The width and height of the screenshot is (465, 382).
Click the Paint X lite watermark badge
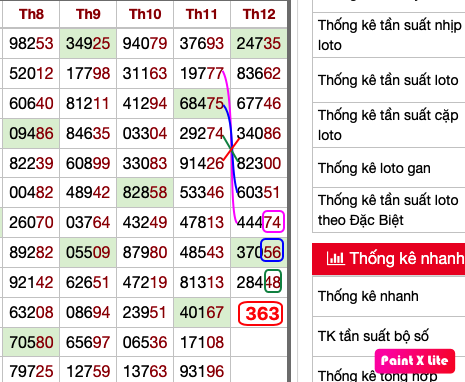[x=415, y=361]
